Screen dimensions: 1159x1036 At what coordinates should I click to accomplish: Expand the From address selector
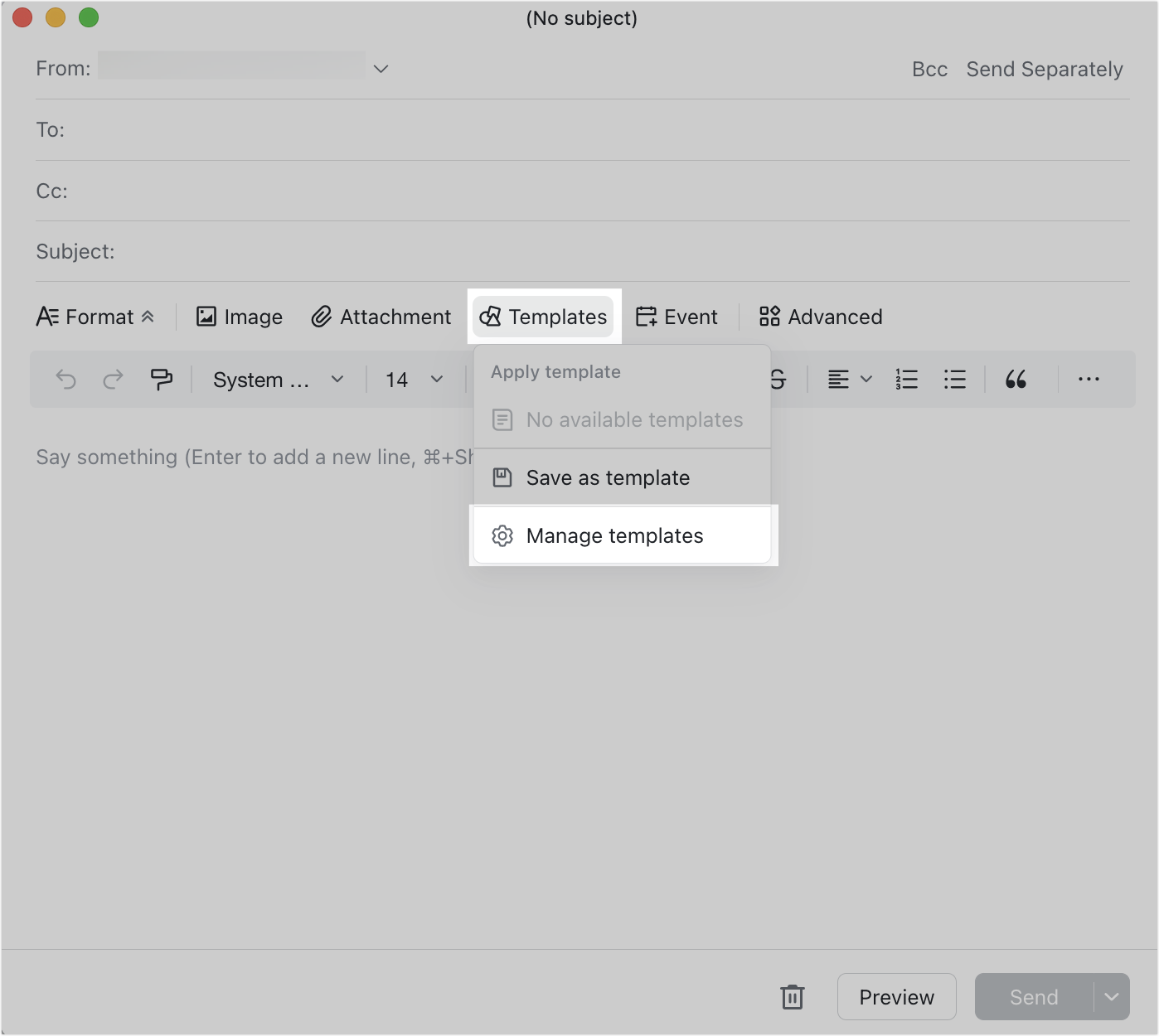point(381,68)
